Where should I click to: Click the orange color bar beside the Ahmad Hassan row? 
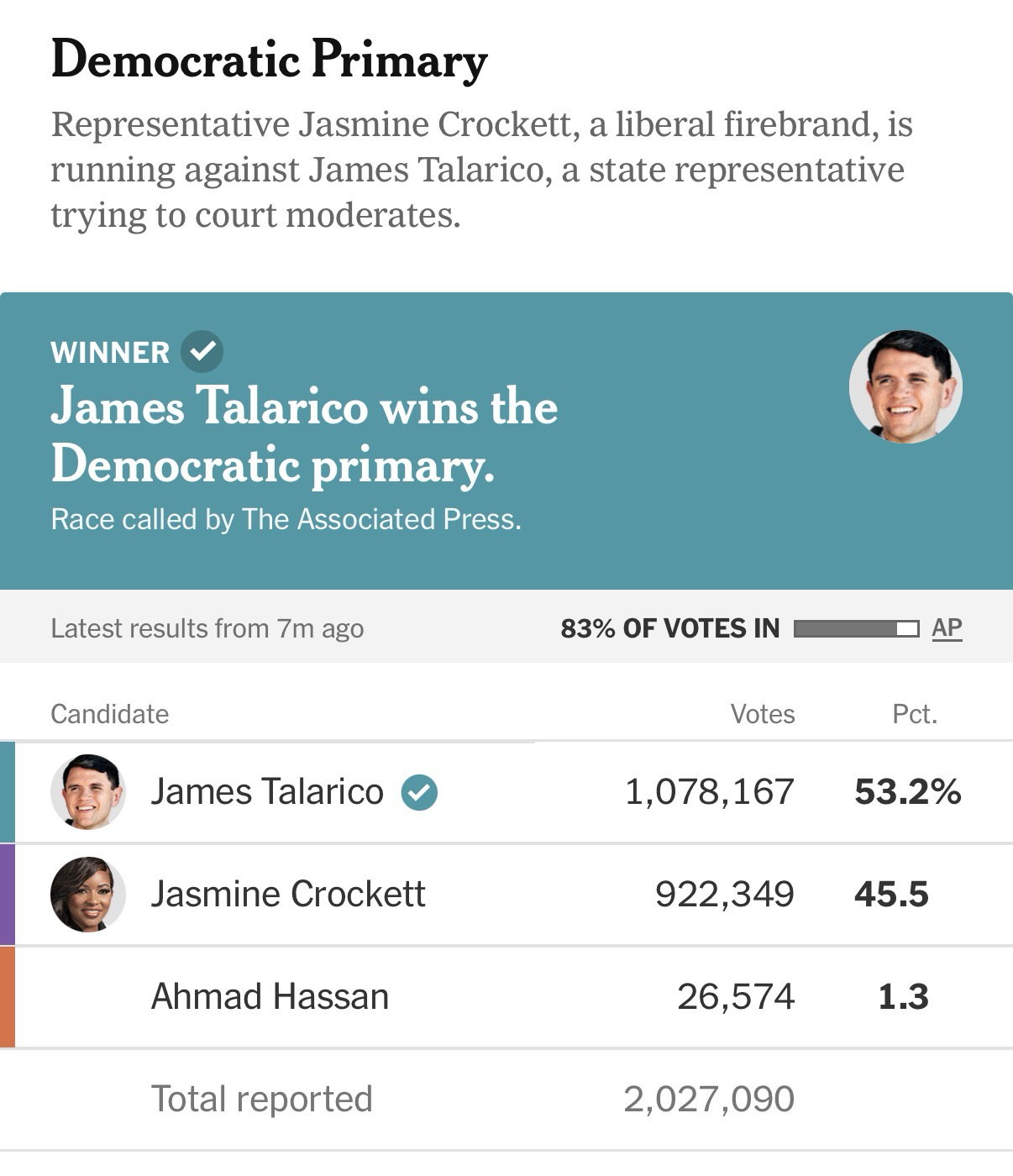pyautogui.click(x=8, y=996)
